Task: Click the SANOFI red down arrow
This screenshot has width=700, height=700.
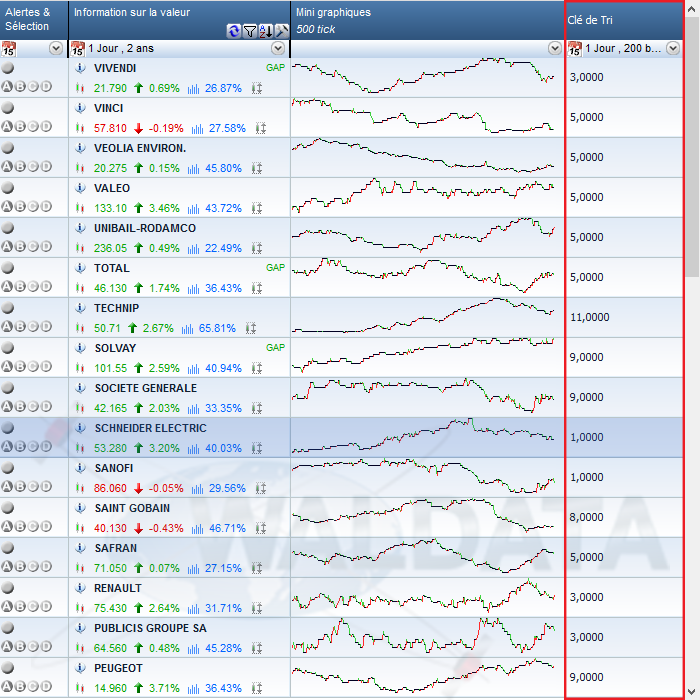Action: point(138,488)
